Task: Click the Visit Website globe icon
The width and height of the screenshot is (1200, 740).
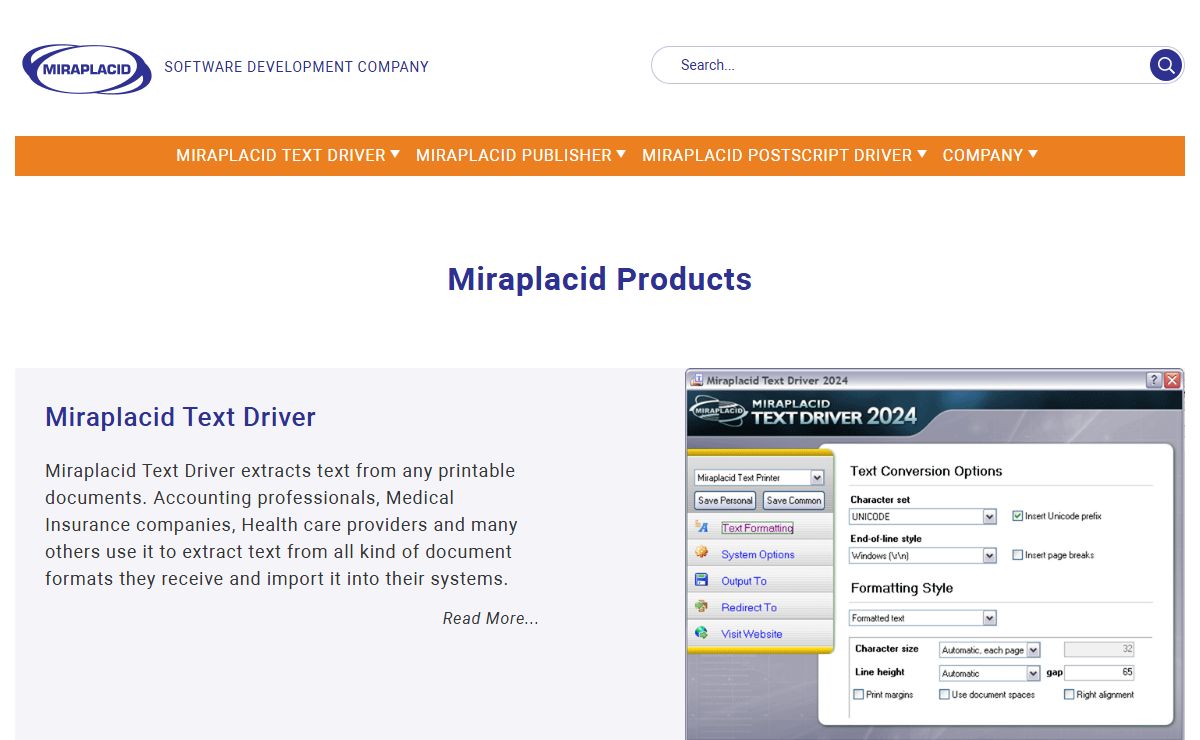Action: tap(702, 634)
